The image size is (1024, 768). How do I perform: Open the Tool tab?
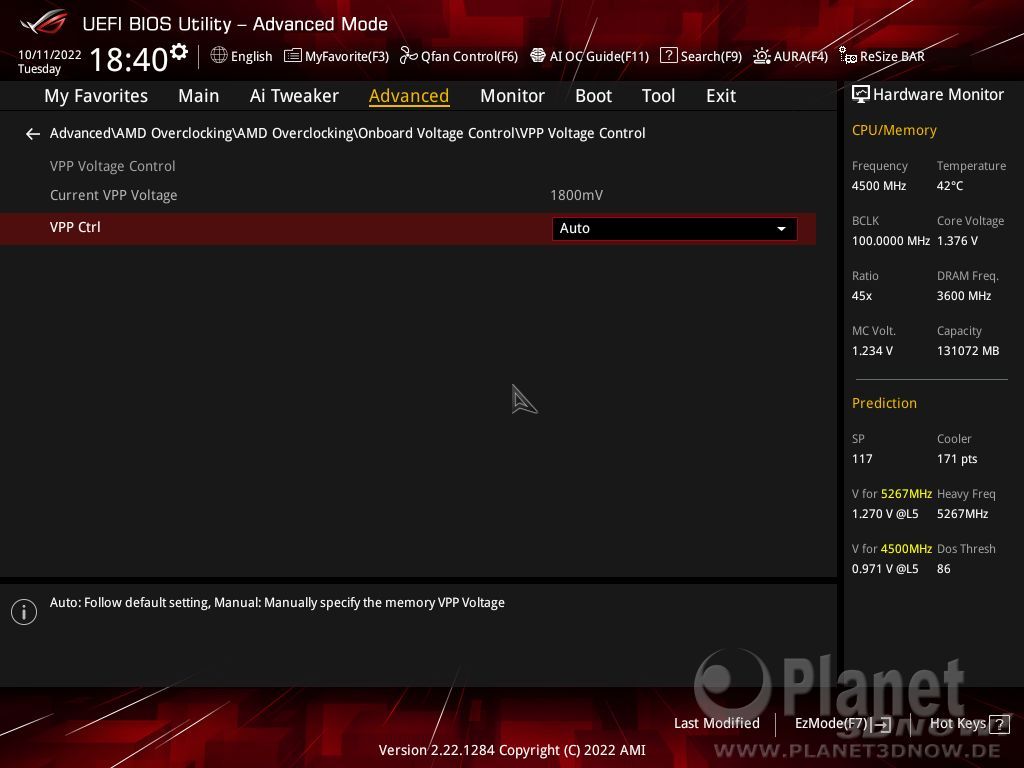658,96
